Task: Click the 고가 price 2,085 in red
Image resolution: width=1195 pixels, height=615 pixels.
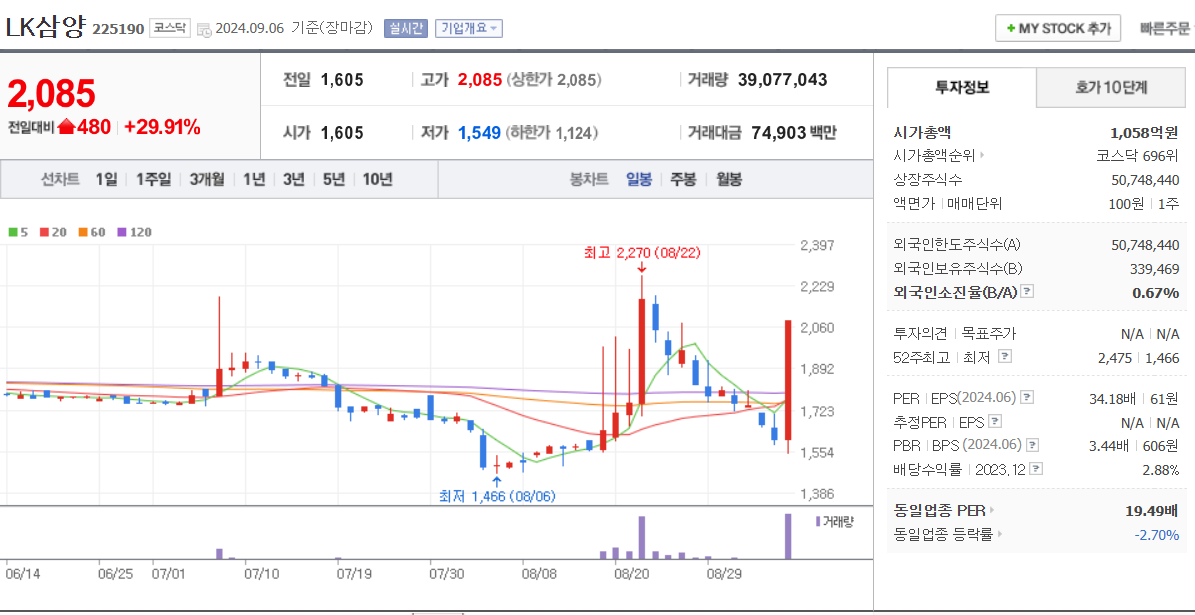Action: pyautogui.click(x=480, y=80)
